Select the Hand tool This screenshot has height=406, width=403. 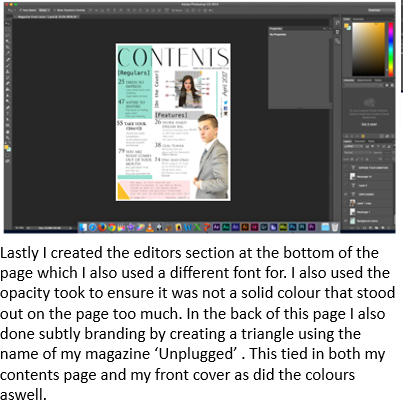8,132
